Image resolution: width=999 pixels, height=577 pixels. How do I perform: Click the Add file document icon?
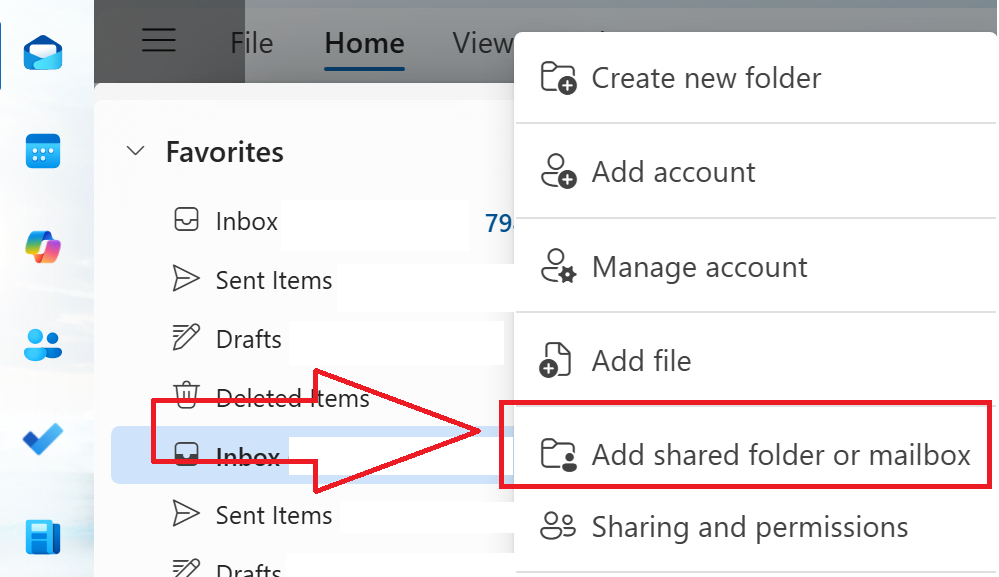(557, 360)
